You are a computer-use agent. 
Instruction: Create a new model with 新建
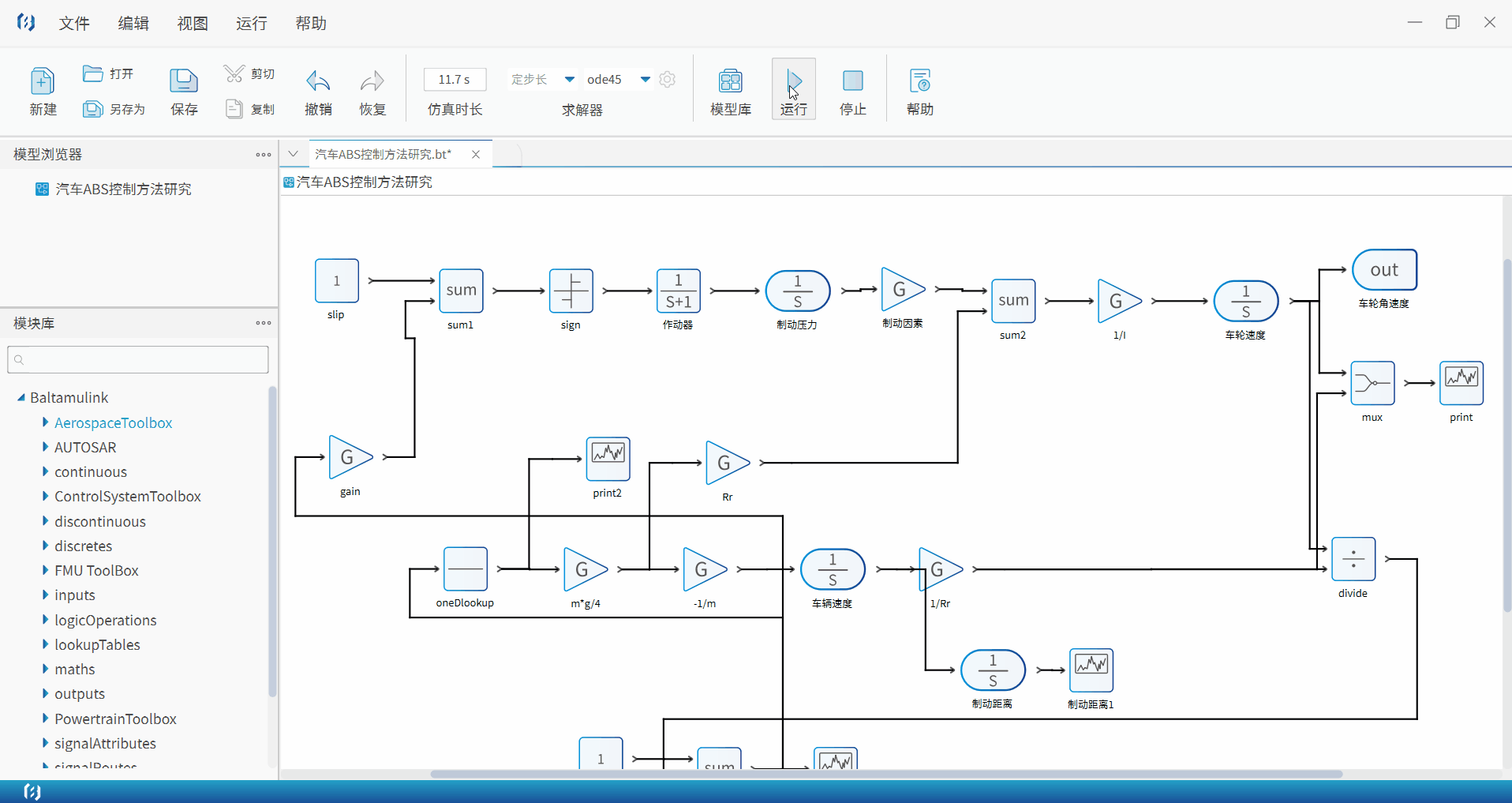43,90
